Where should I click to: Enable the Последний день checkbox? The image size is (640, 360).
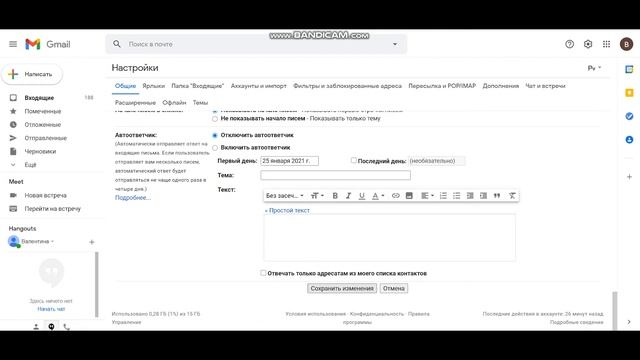pos(353,160)
